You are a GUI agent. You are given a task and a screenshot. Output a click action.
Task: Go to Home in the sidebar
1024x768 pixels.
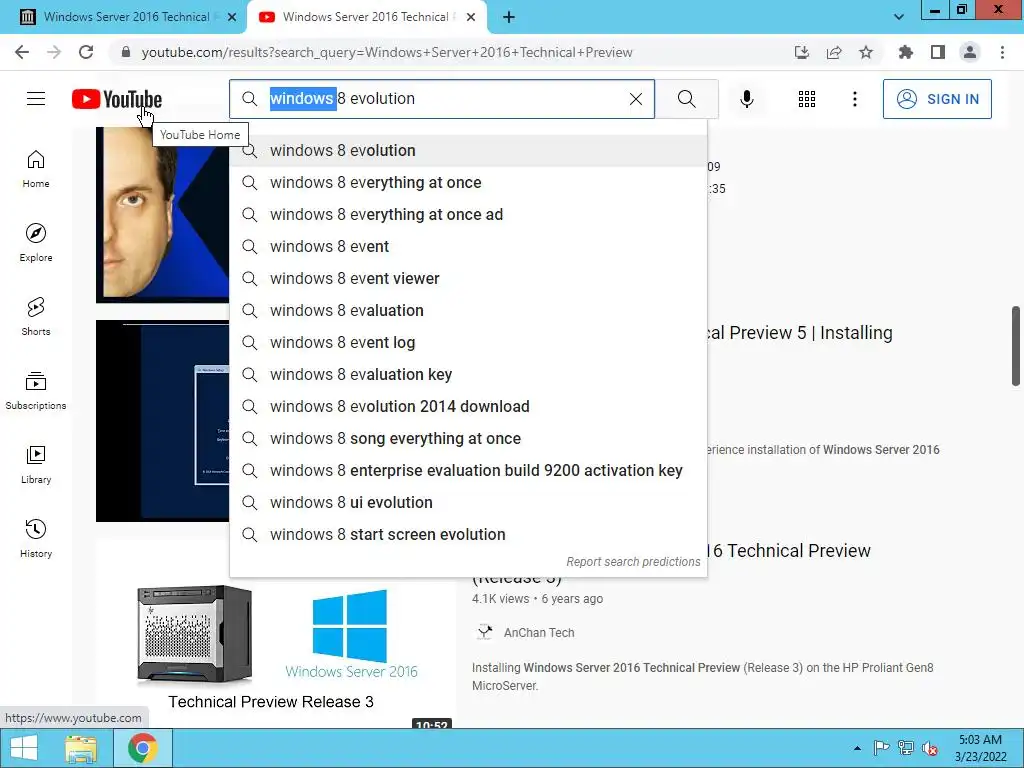[x=36, y=169]
